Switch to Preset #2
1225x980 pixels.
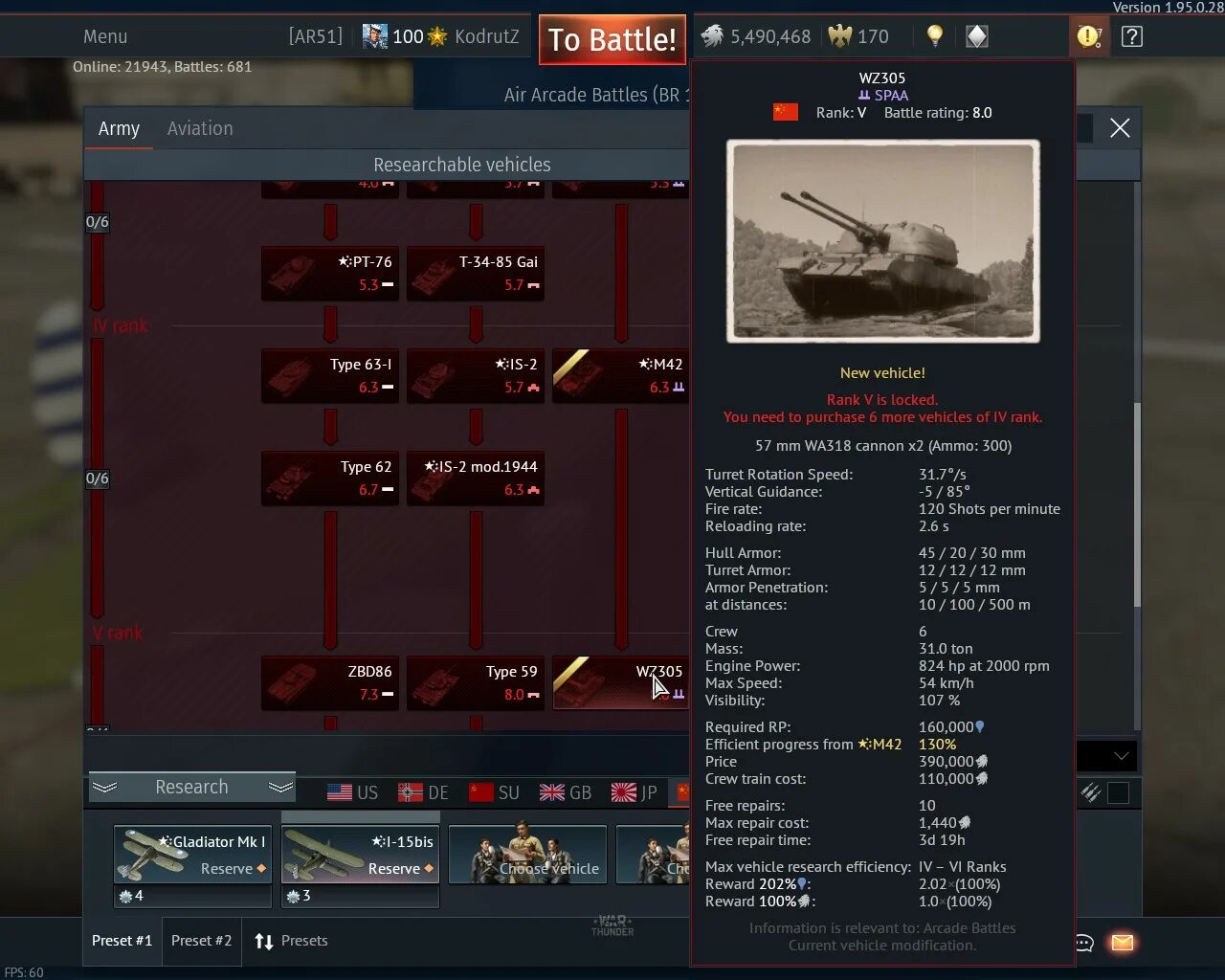click(x=201, y=941)
